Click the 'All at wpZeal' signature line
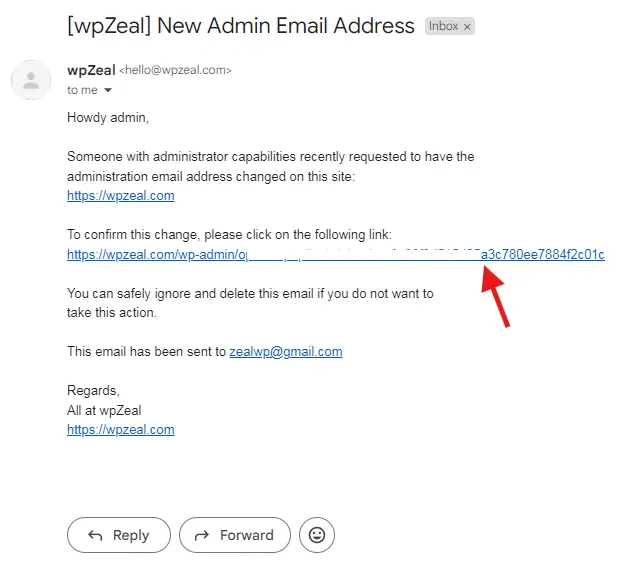The width and height of the screenshot is (623, 586). [x=104, y=410]
